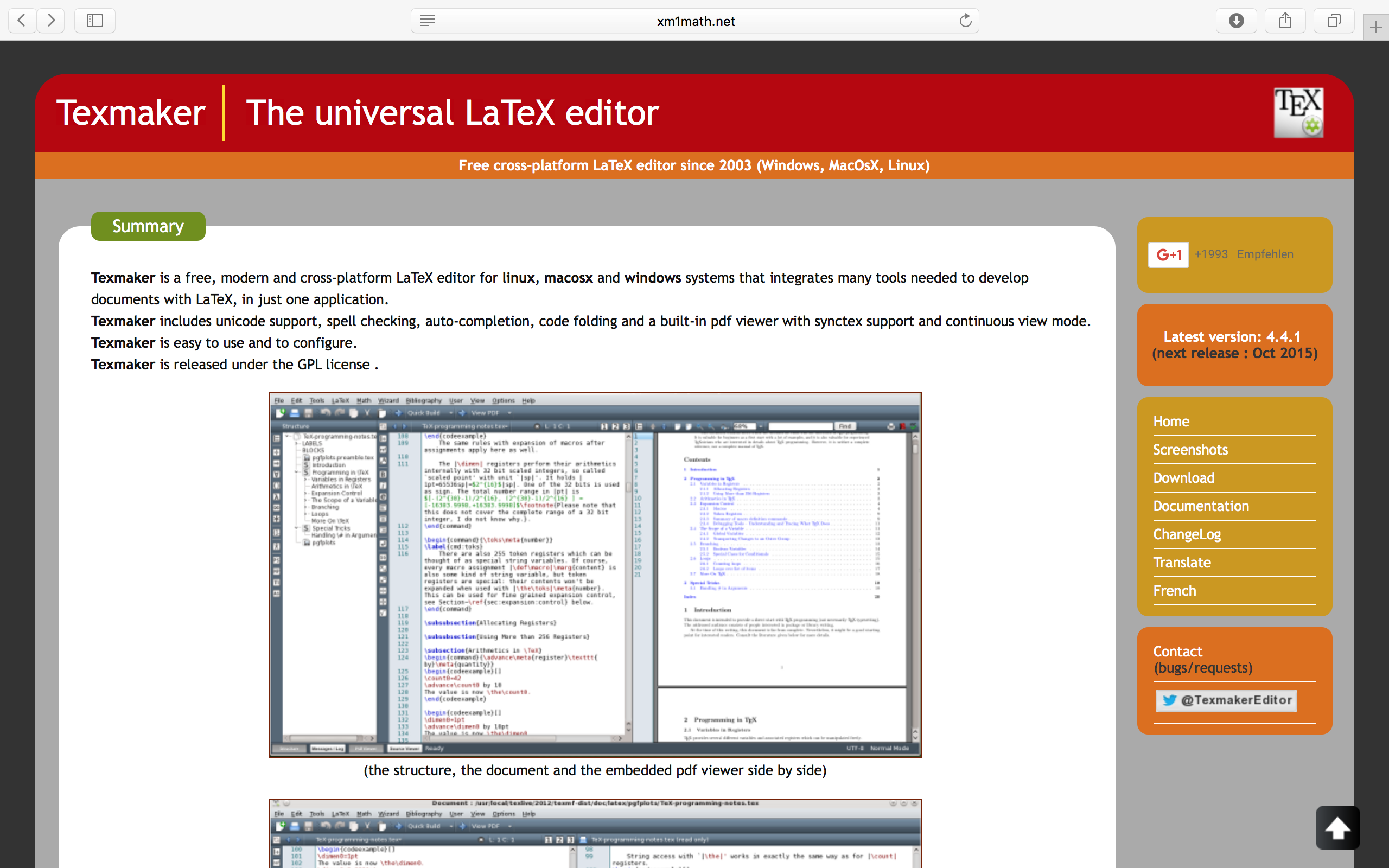View the ChangeLog page
1389x868 pixels.
1187,534
